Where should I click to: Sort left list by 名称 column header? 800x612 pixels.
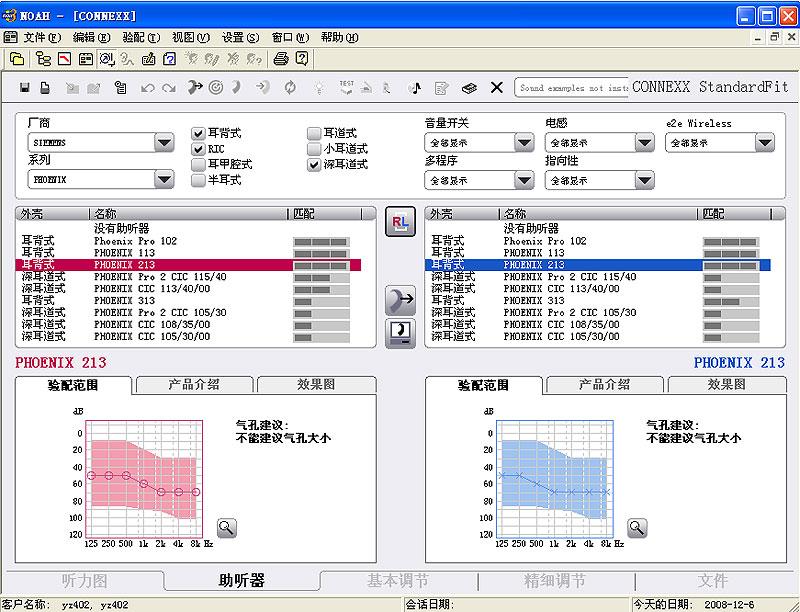click(x=189, y=214)
